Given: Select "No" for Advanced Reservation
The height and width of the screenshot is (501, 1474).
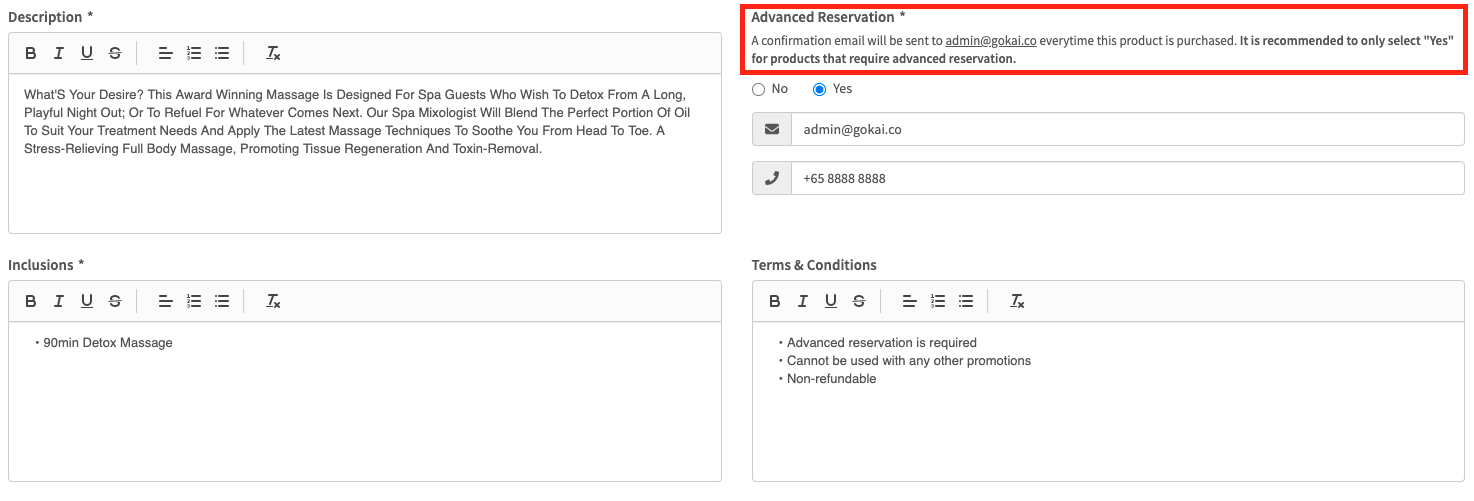Looking at the screenshot, I should (759, 89).
